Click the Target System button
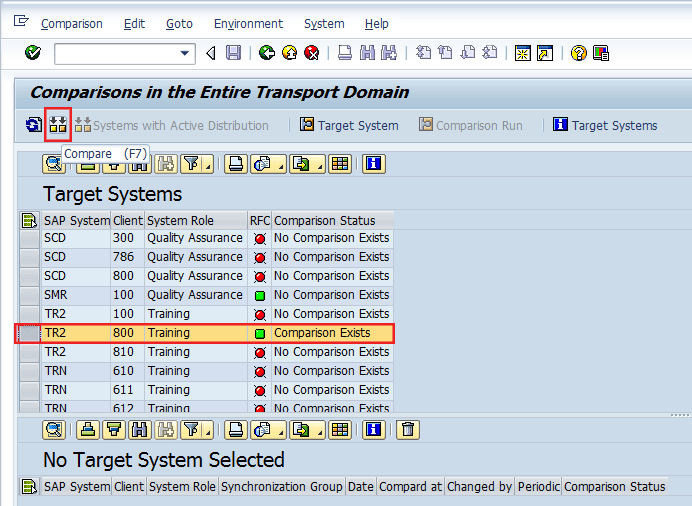This screenshot has height=506, width=692. (348, 125)
